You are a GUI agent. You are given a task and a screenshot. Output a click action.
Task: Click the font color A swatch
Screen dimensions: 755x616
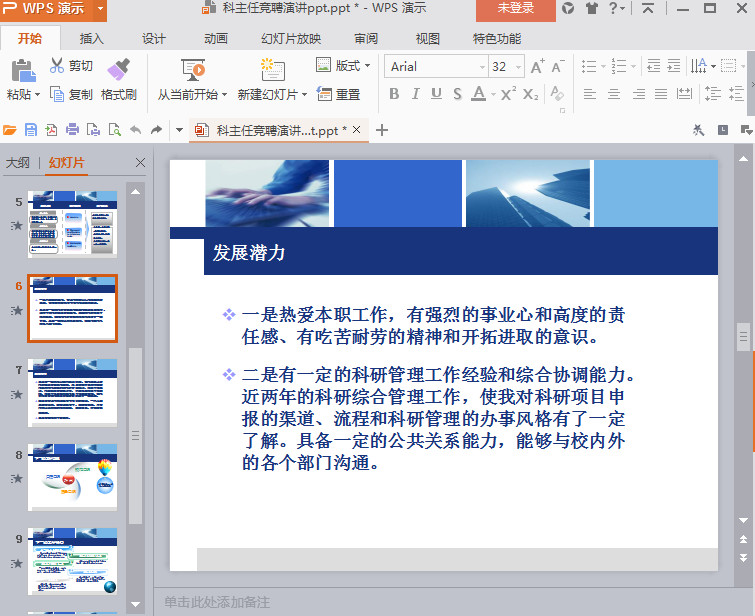[x=478, y=94]
